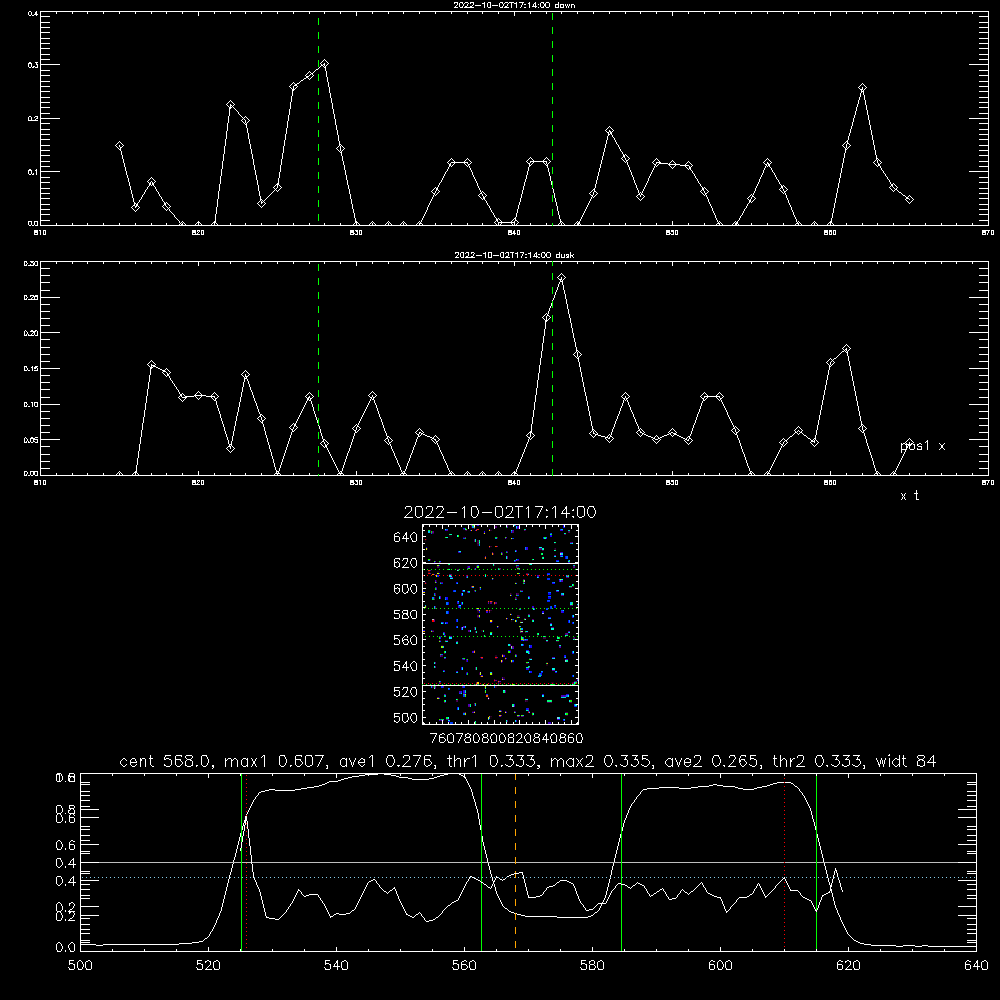The width and height of the screenshot is (1000, 1000).
Task: Click the red dotted horizontal line in center image
Action: point(500,576)
